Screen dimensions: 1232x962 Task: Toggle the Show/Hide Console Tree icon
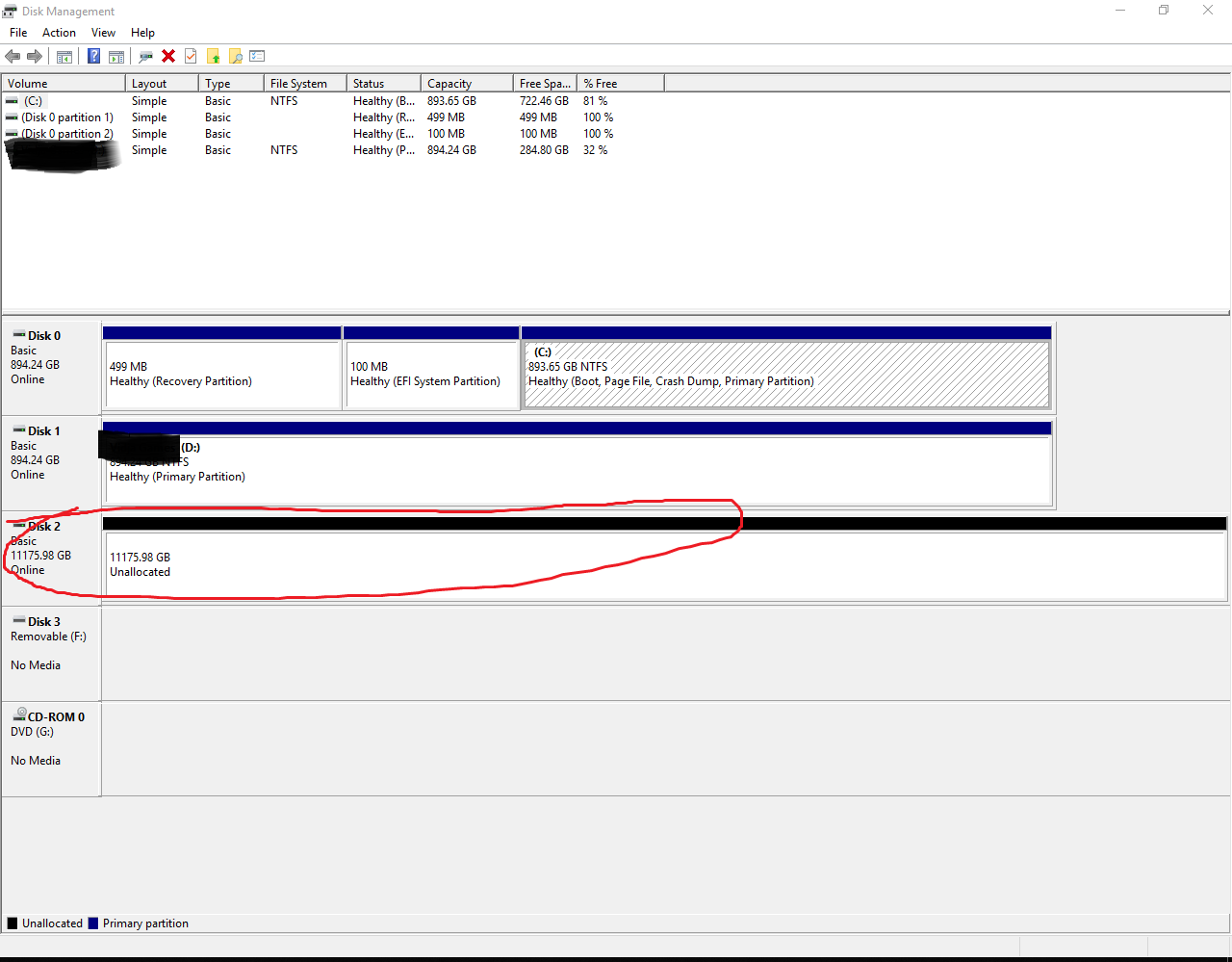tap(64, 57)
